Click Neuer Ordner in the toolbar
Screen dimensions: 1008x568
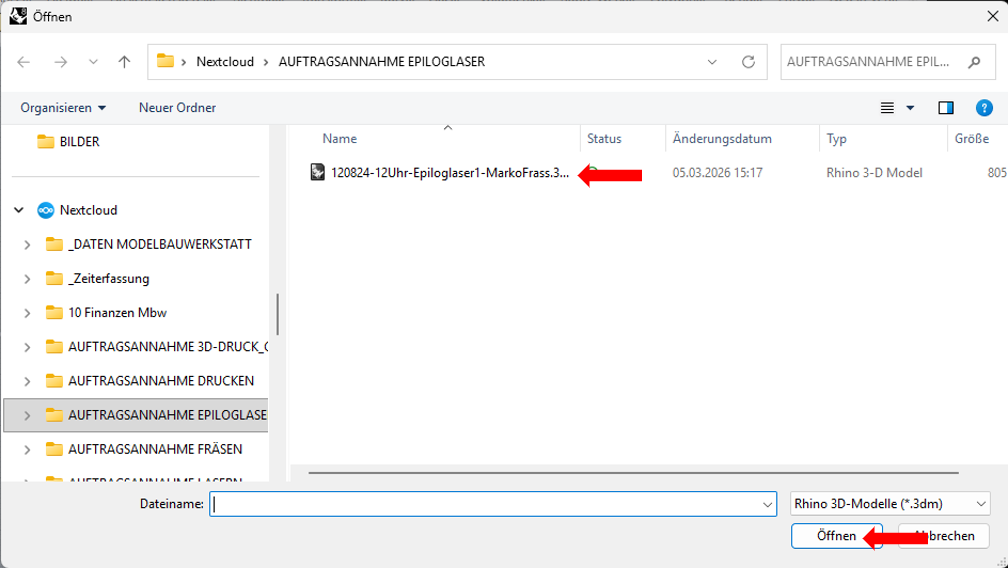[177, 107]
